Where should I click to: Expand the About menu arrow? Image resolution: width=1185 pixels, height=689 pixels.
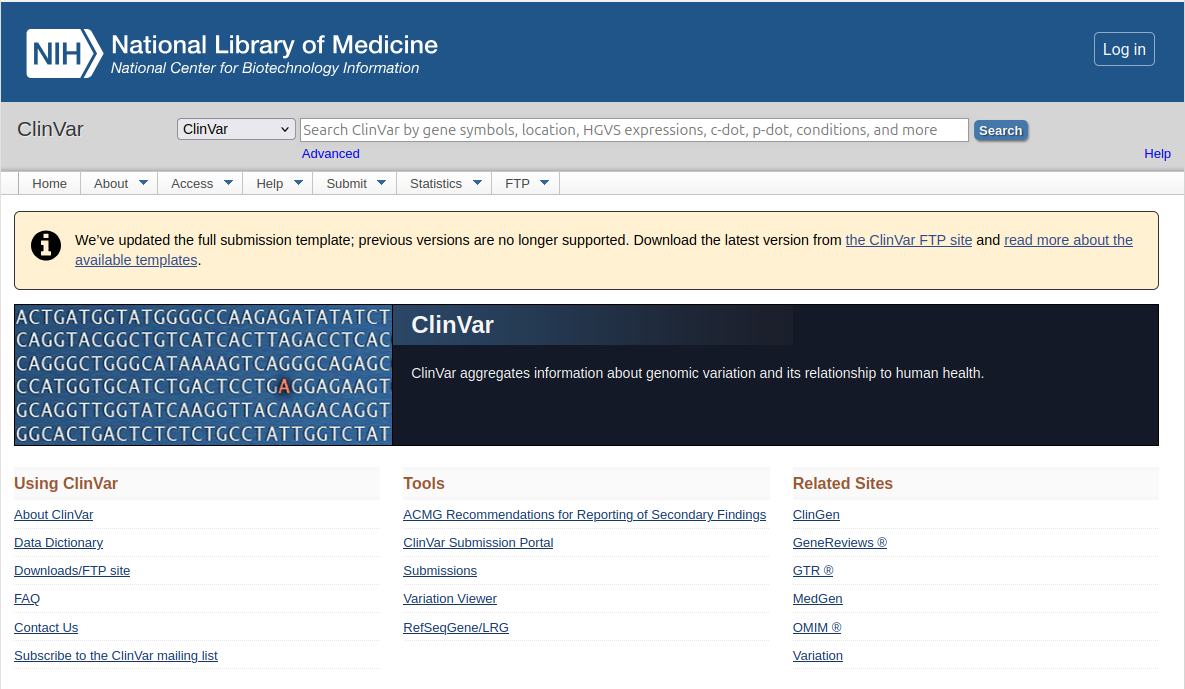click(143, 183)
